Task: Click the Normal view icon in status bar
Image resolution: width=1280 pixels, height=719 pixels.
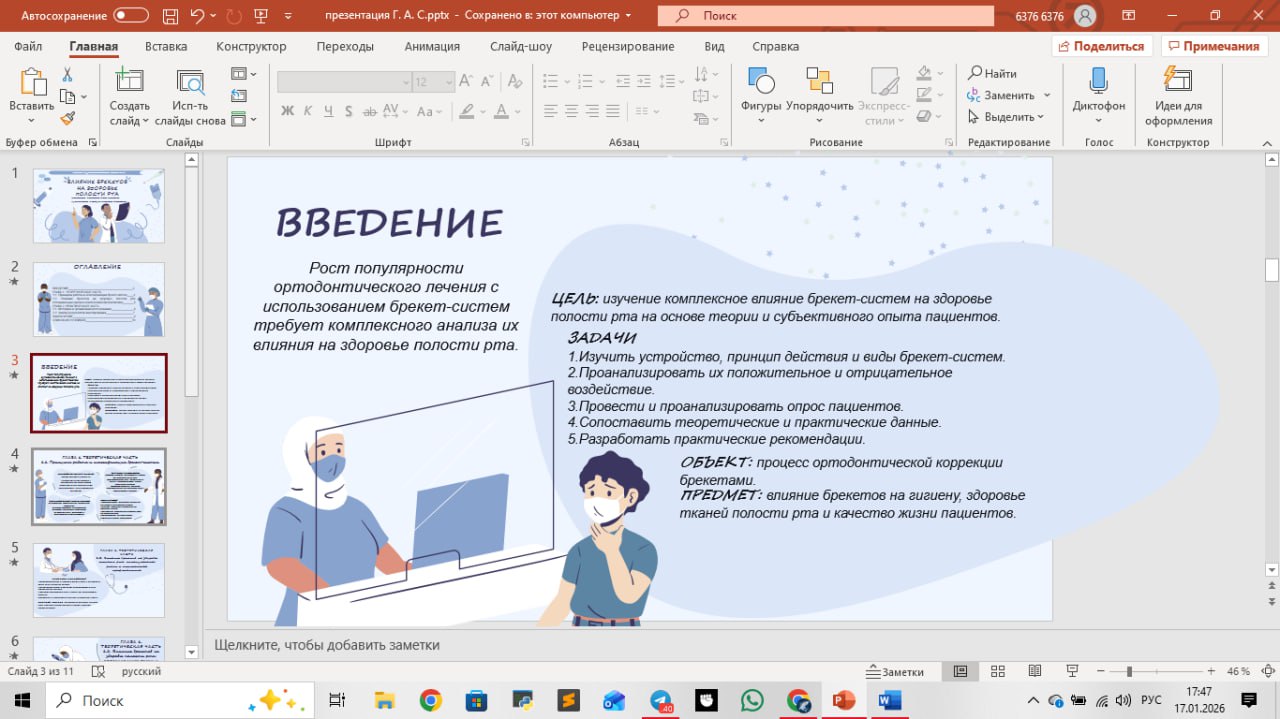Action: click(x=960, y=671)
